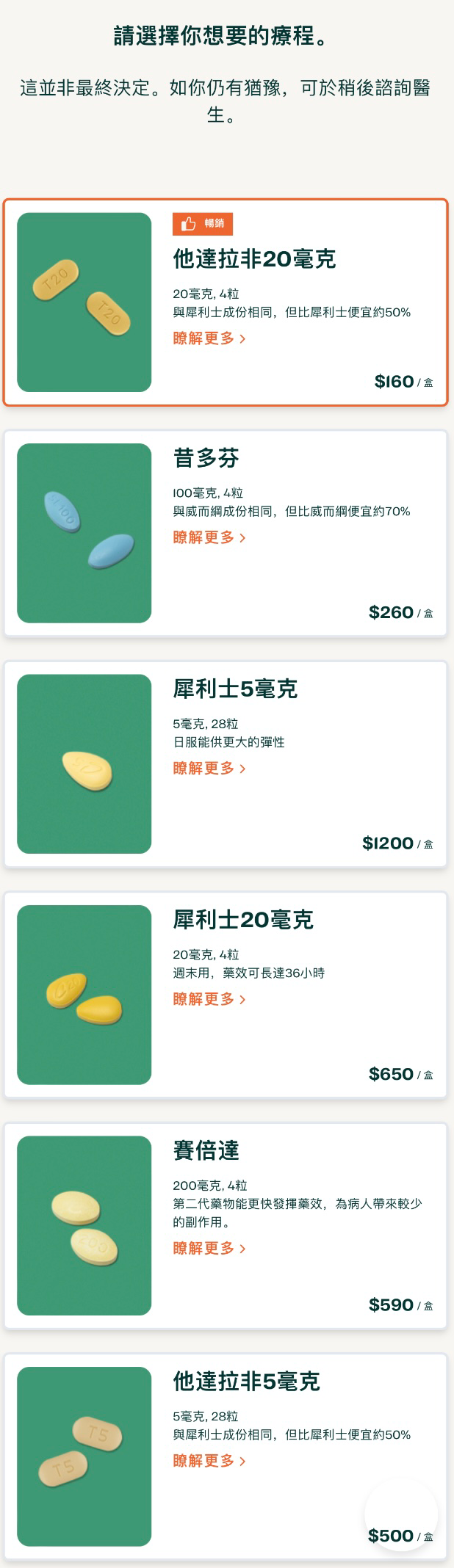The height and width of the screenshot is (1568, 454).
Task: Click the 暢銷 thumbs-up badge
Action: coord(203,224)
